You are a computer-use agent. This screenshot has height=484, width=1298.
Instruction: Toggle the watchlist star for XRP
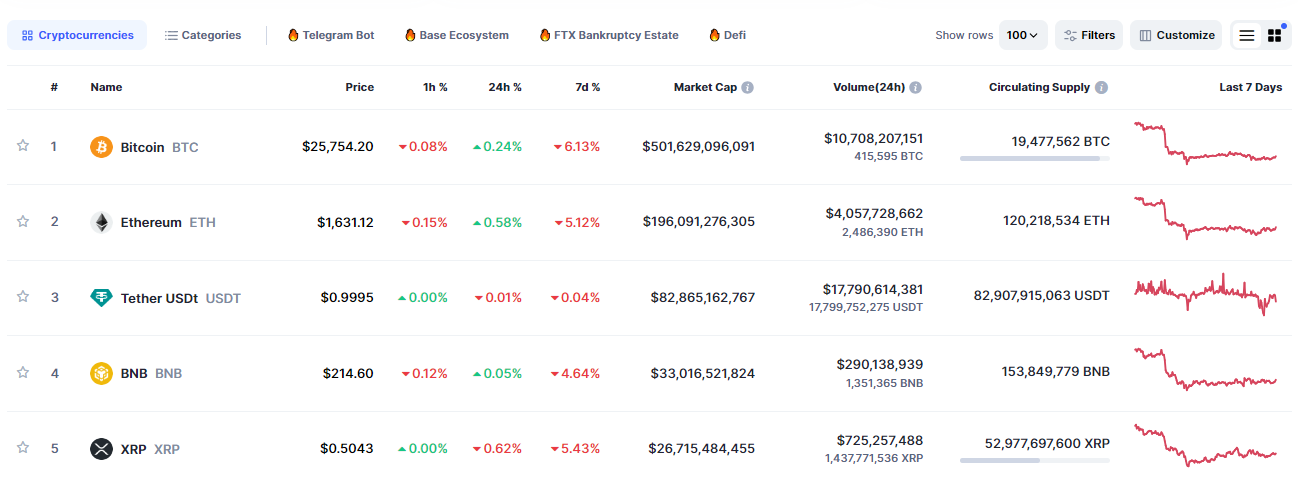pyautogui.click(x=23, y=448)
